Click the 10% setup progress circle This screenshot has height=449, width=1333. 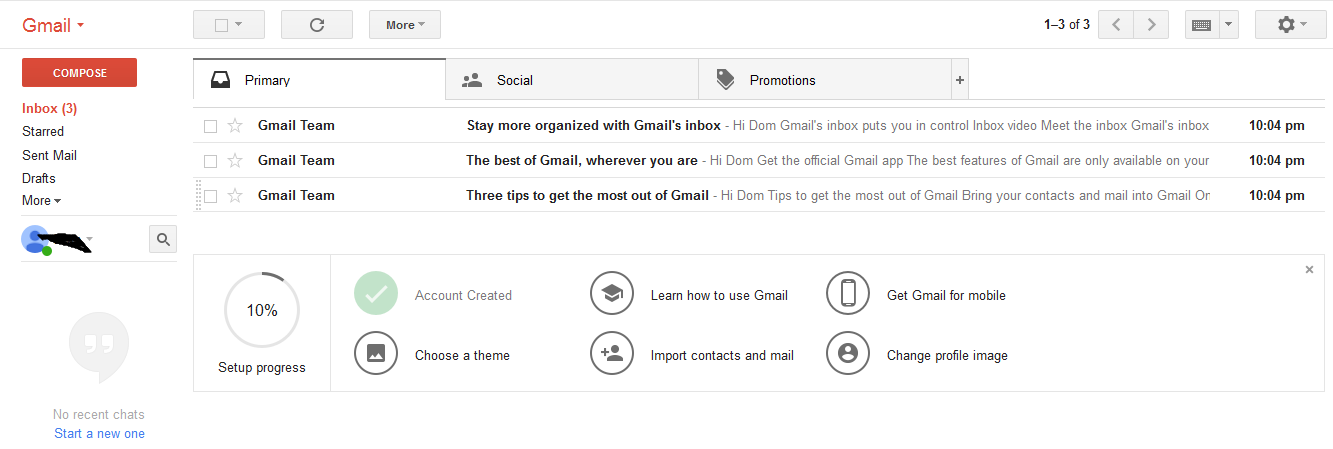(262, 310)
